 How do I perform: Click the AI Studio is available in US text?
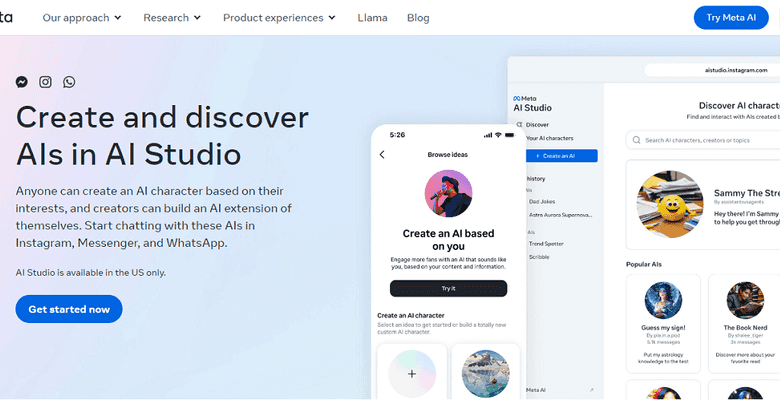click(91, 273)
